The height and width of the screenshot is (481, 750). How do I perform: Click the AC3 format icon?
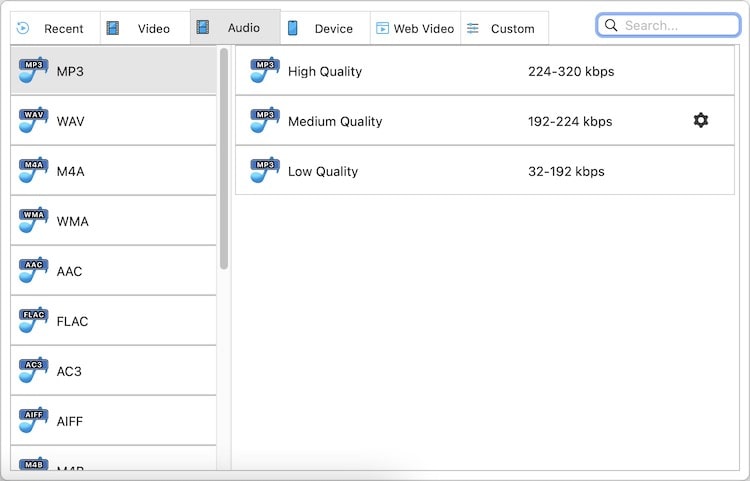click(33, 370)
